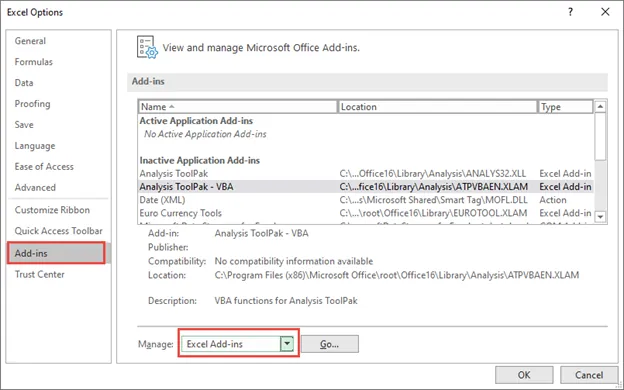This screenshot has width=624, height=390.
Task: Select the Euro Currency Tools row
Action: pos(365,213)
